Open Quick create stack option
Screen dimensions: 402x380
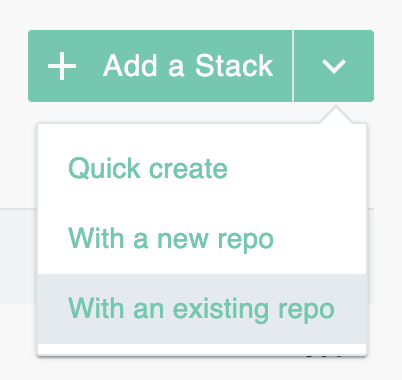(148, 169)
